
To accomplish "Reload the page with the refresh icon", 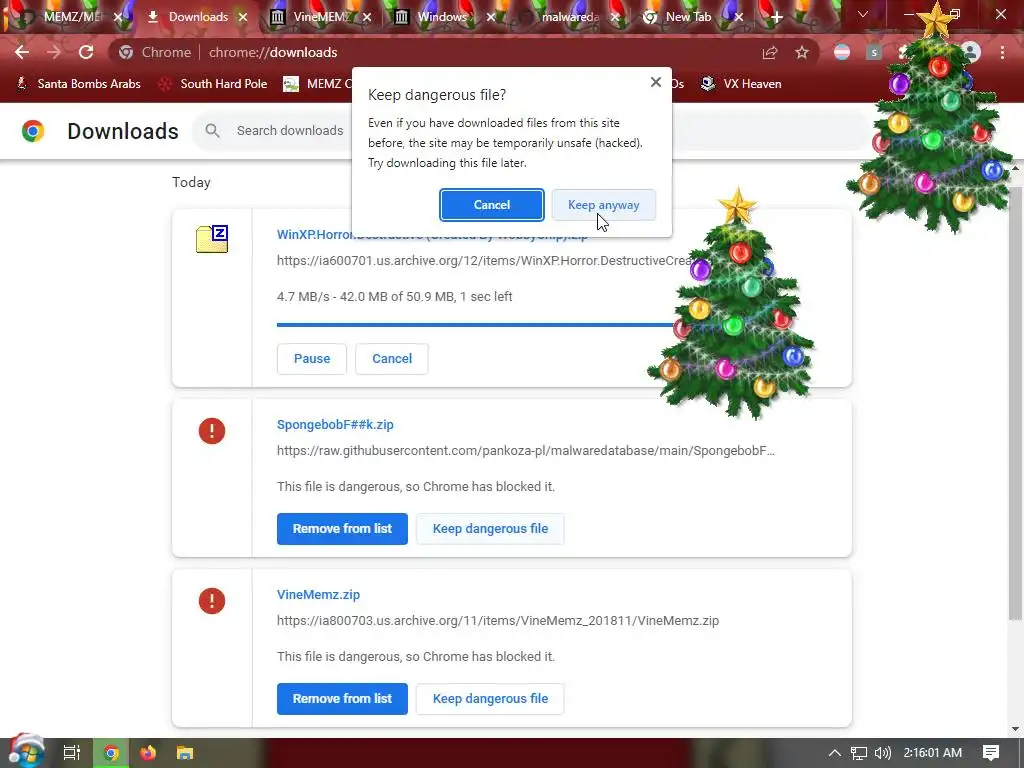I will [86, 52].
